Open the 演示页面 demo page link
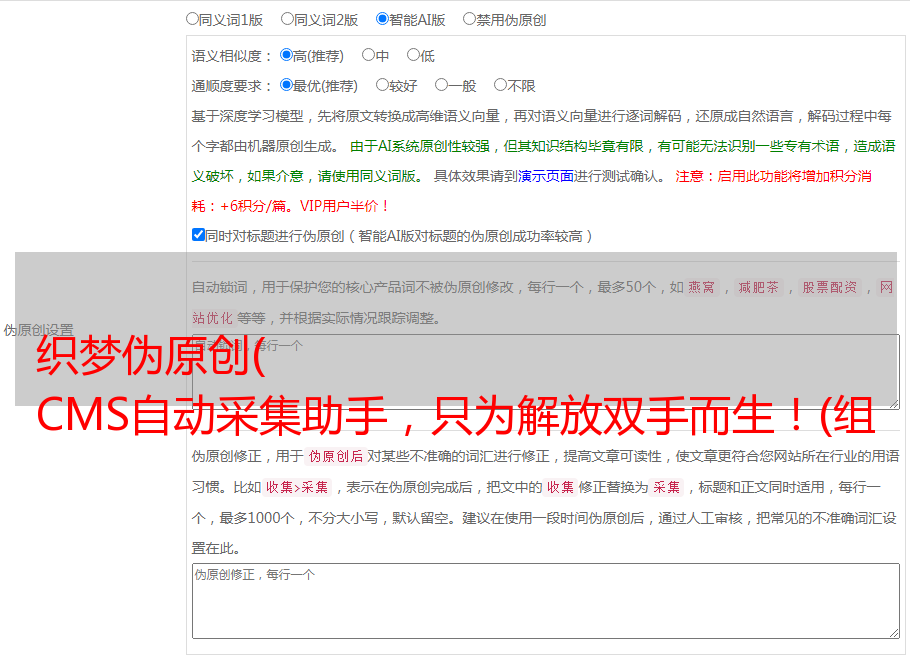This screenshot has width=911, height=658. point(546,176)
